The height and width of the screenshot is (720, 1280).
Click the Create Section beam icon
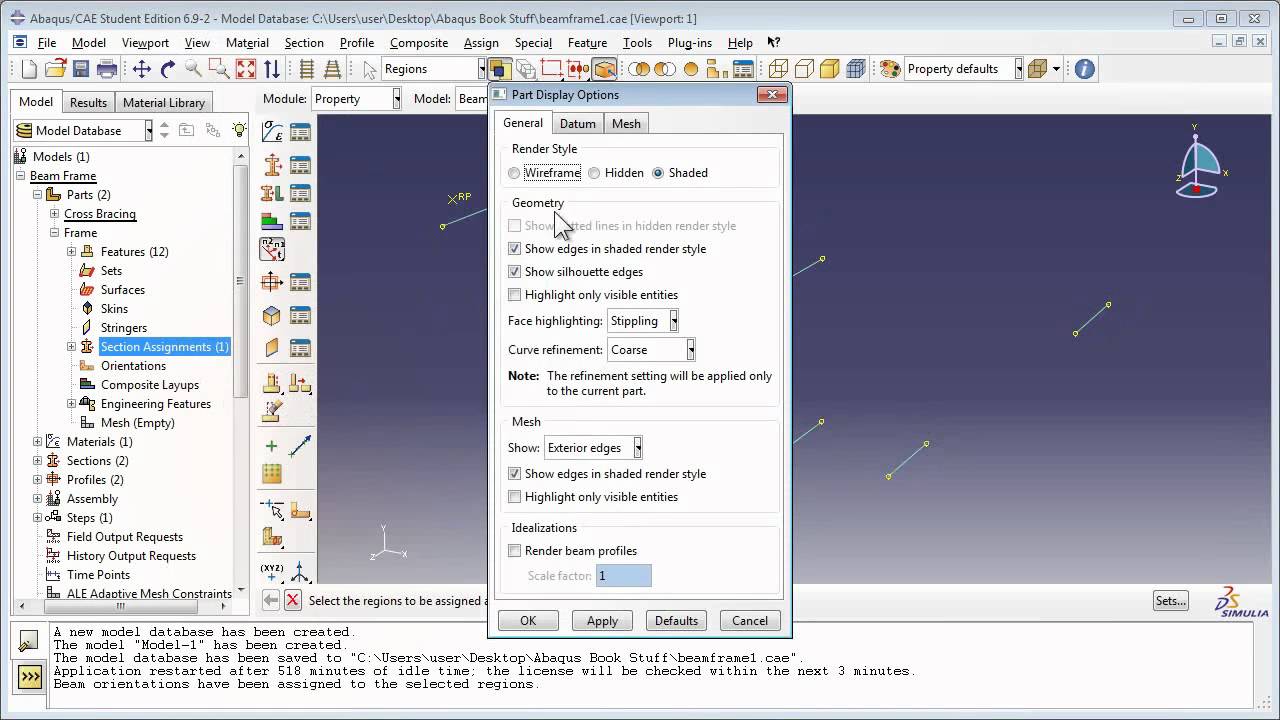pyautogui.click(x=272, y=165)
